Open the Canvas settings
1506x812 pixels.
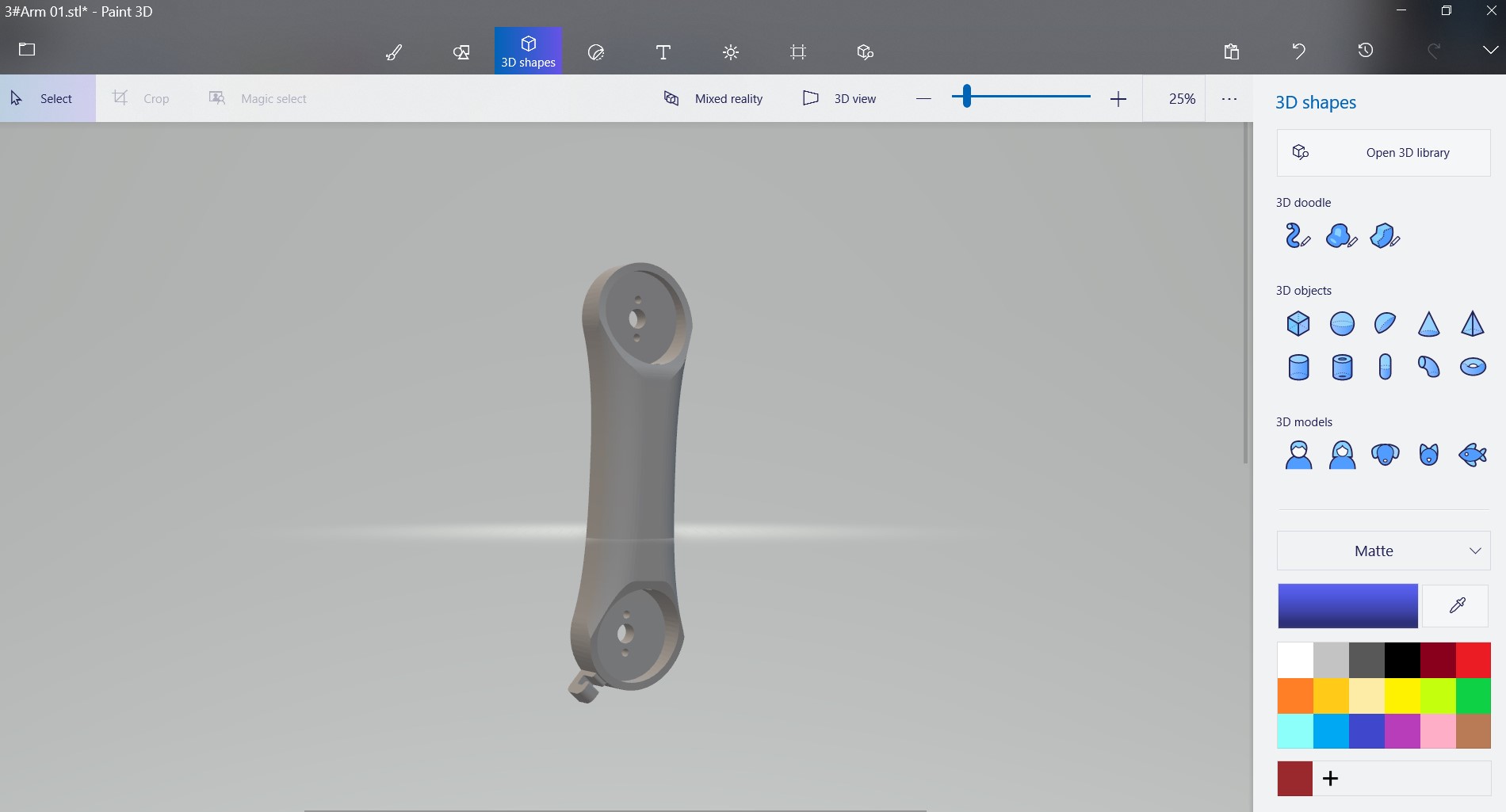click(x=797, y=51)
